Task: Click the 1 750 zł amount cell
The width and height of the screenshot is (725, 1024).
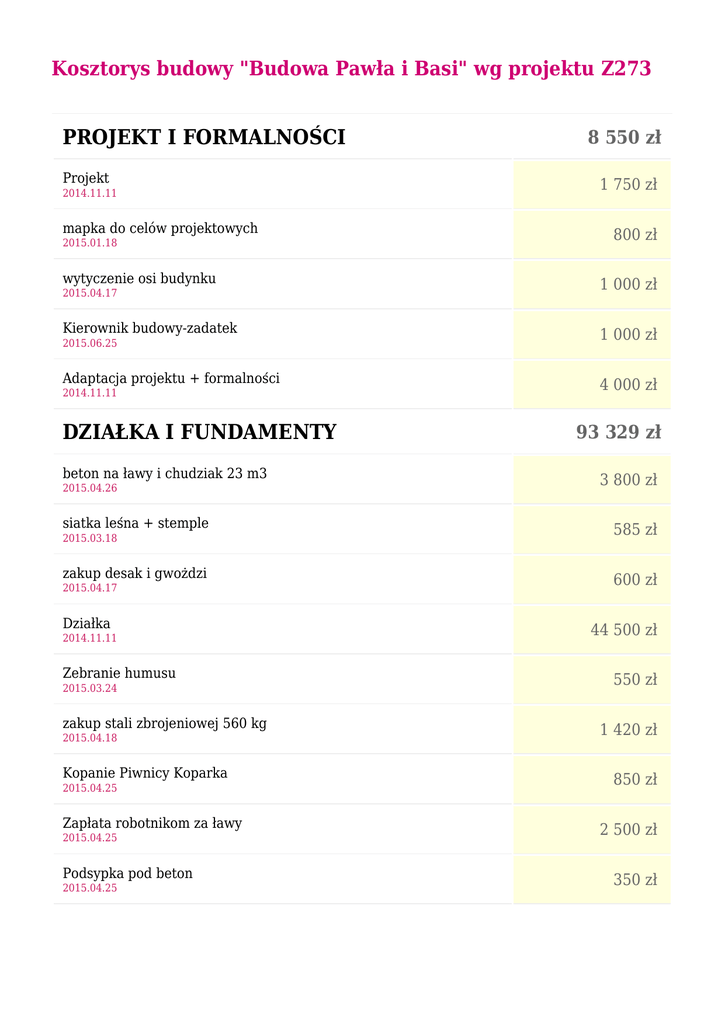Action: (628, 185)
